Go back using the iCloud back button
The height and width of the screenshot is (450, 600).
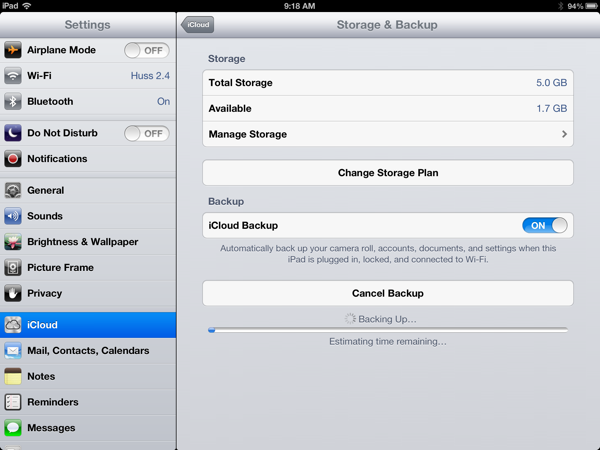[x=198, y=25]
